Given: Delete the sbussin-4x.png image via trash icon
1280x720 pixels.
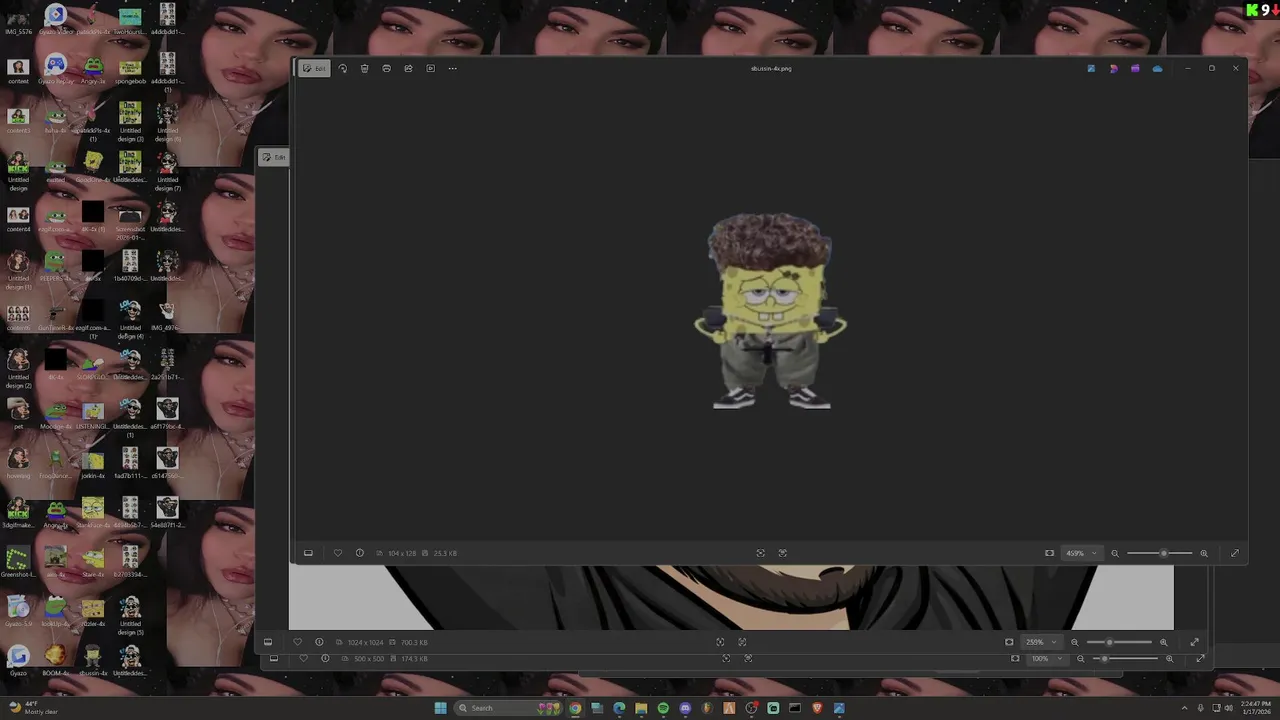Looking at the screenshot, I should [364, 68].
